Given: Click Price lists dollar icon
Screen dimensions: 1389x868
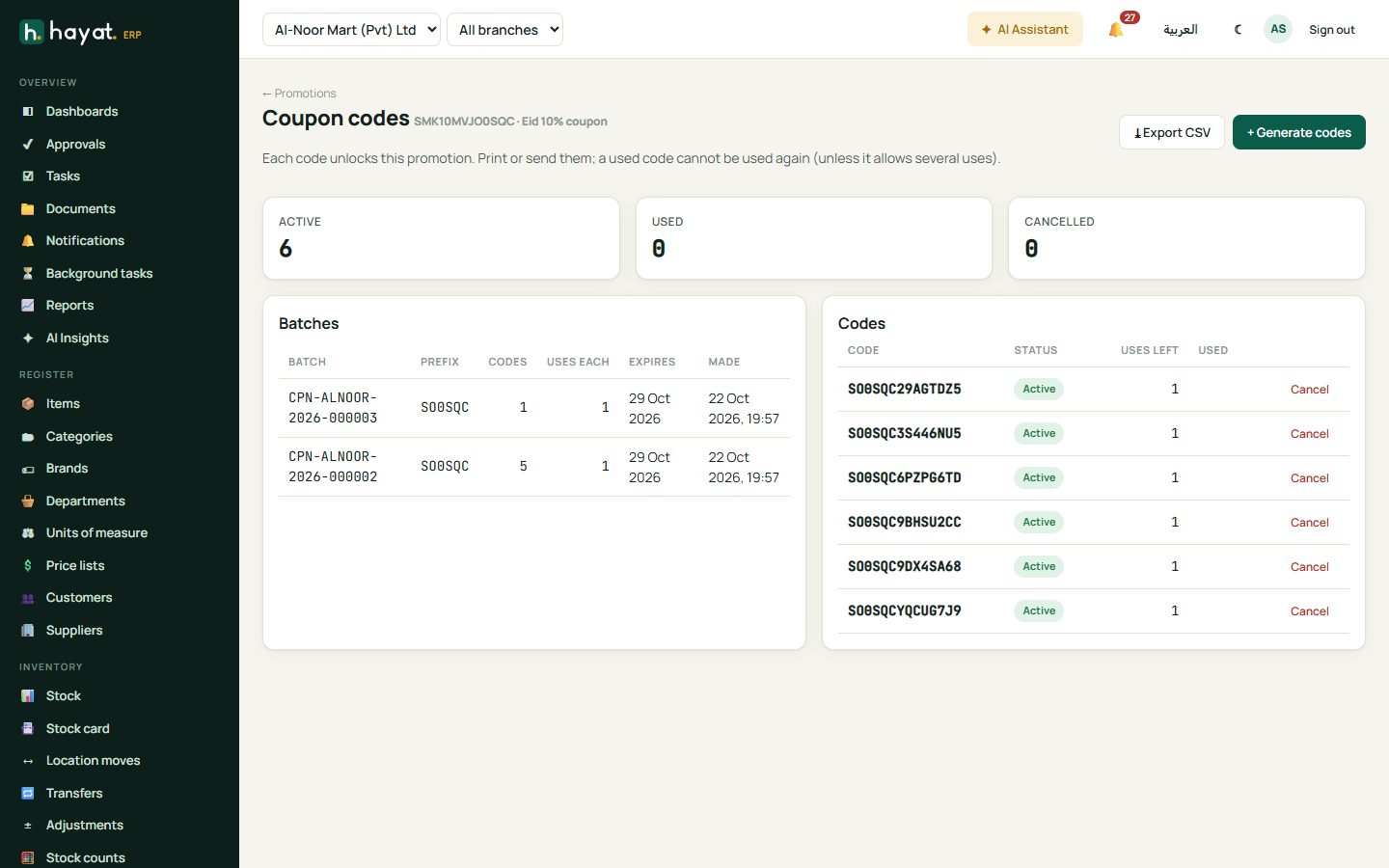Looking at the screenshot, I should 28,566.
